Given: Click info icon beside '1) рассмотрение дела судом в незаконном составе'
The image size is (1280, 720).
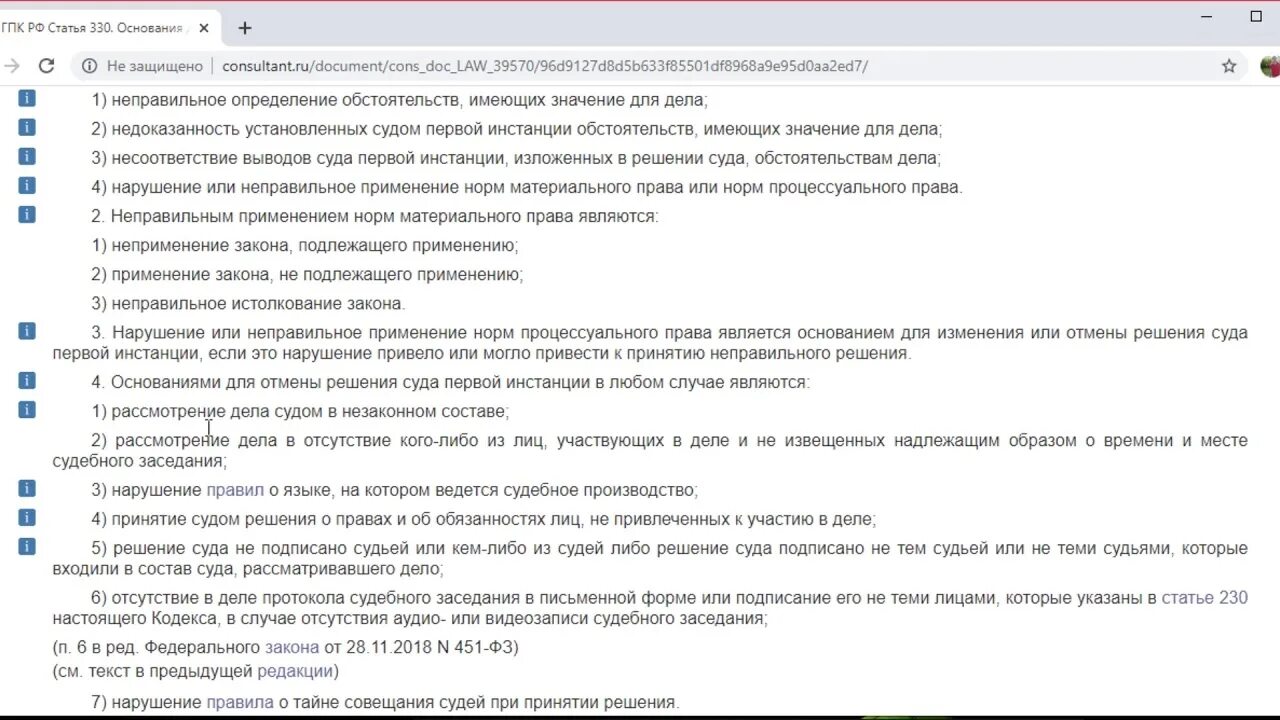Looking at the screenshot, I should [27, 409].
